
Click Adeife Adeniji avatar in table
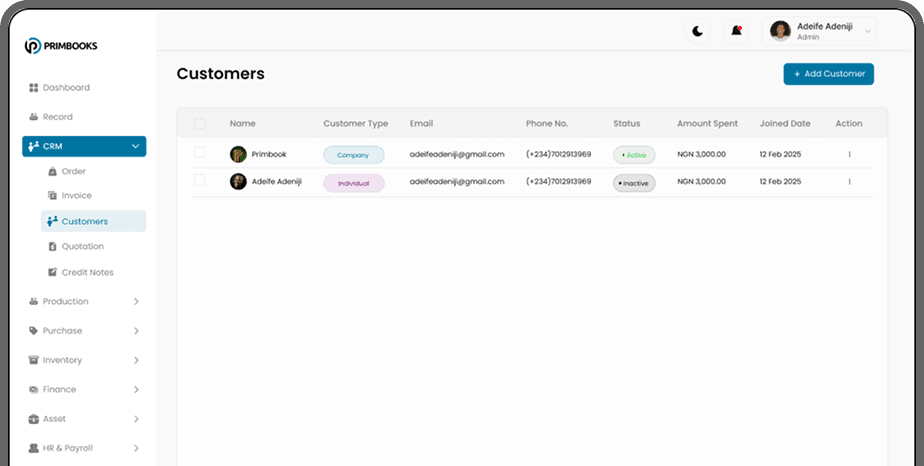click(238, 181)
